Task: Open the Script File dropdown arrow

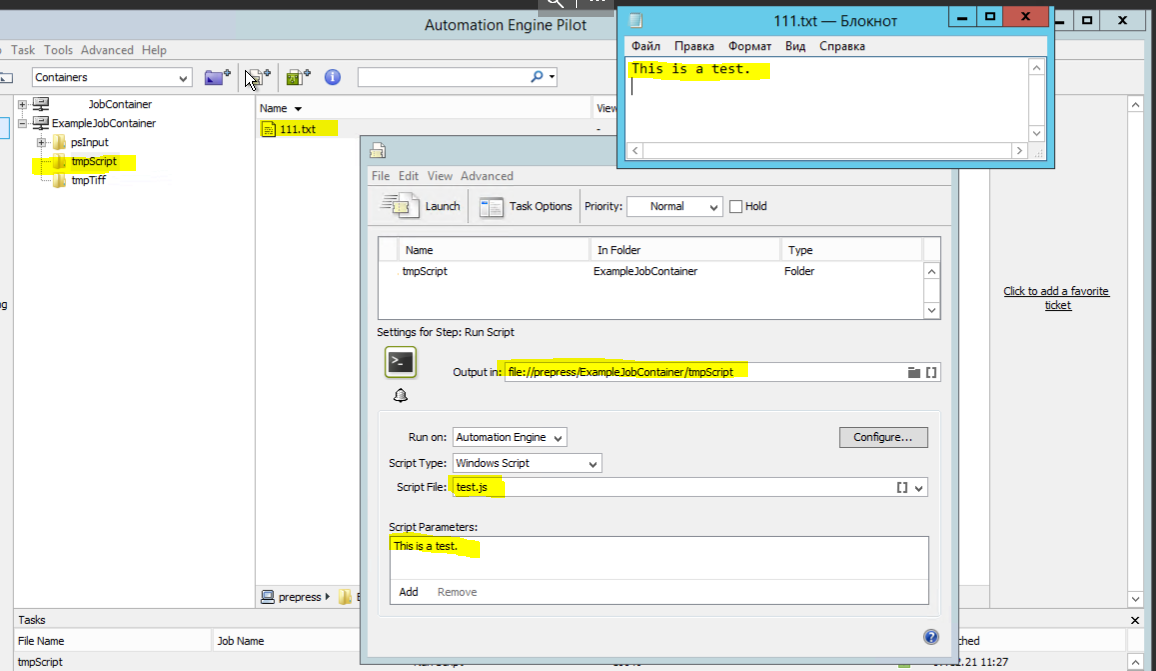Action: click(919, 487)
